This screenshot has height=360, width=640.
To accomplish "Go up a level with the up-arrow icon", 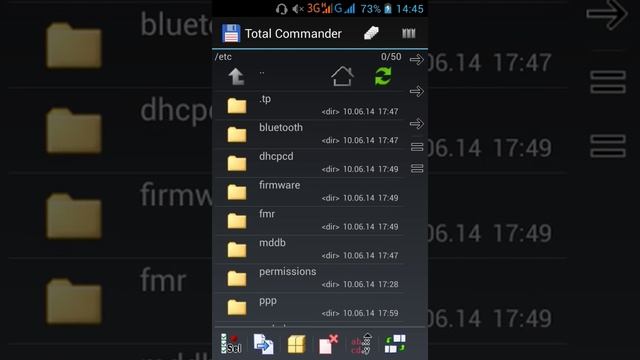I will [236, 77].
